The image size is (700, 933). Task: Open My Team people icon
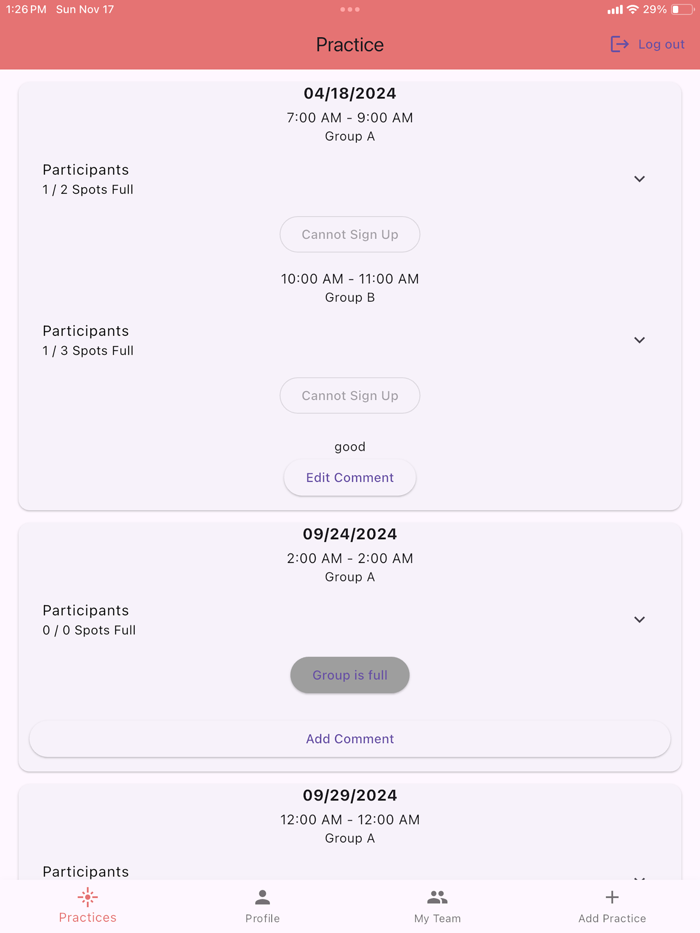pyautogui.click(x=437, y=897)
